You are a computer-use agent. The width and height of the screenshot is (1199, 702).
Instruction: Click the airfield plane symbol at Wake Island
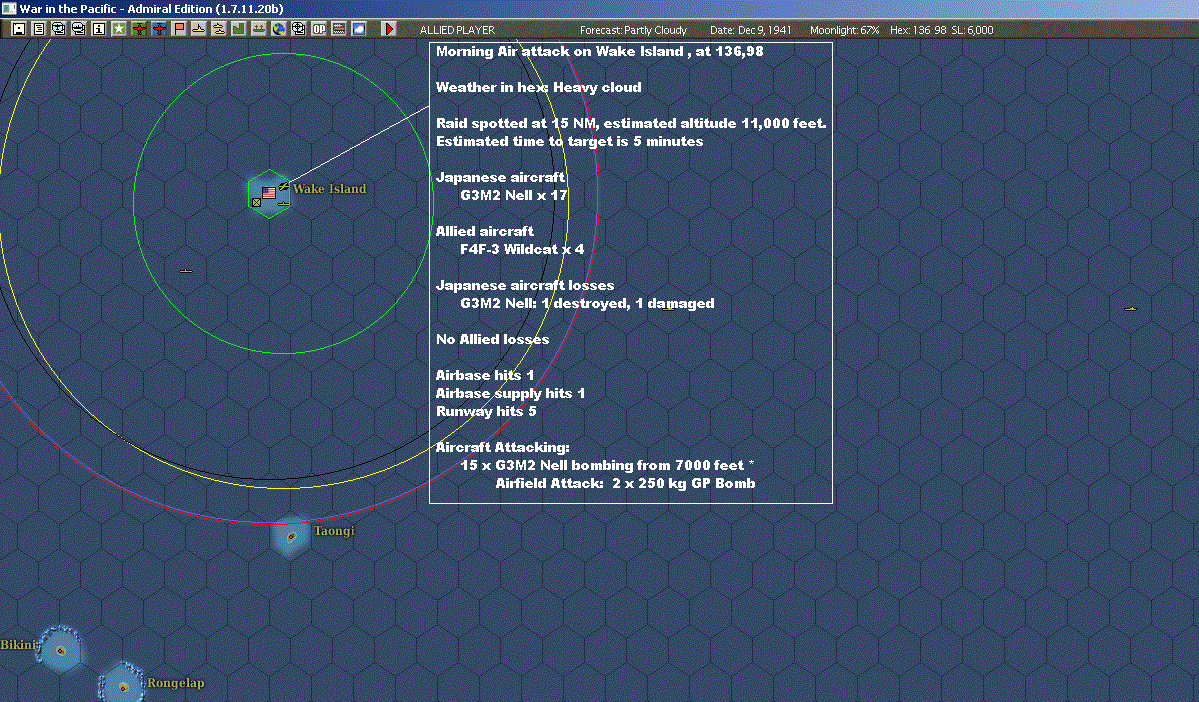click(x=284, y=186)
